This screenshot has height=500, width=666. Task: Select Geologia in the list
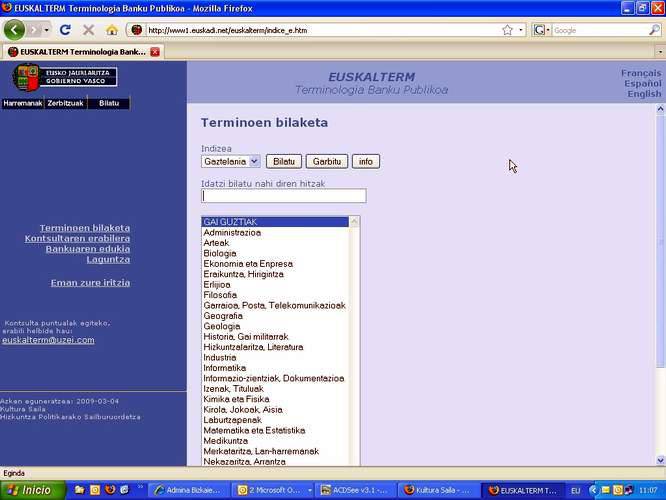click(x=275, y=326)
